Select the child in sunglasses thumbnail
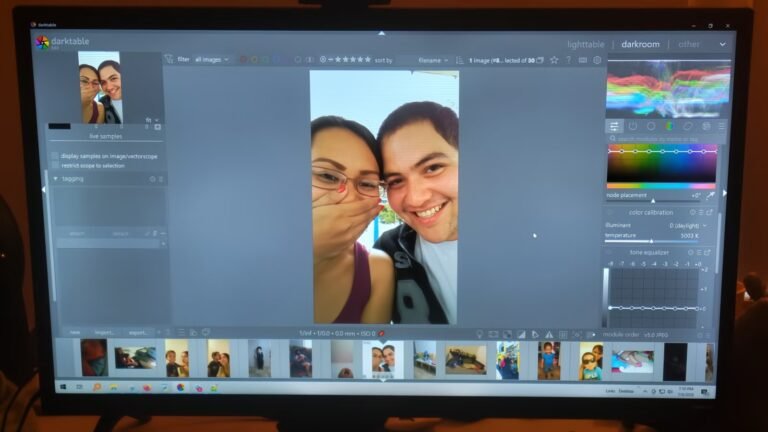This screenshot has width=768, height=432. [x=591, y=361]
